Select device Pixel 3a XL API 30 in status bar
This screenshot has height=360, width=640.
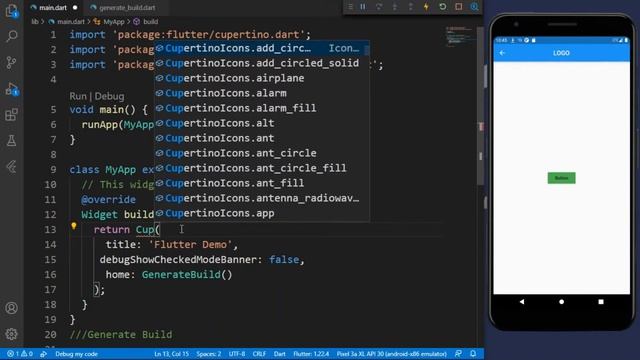(391, 354)
